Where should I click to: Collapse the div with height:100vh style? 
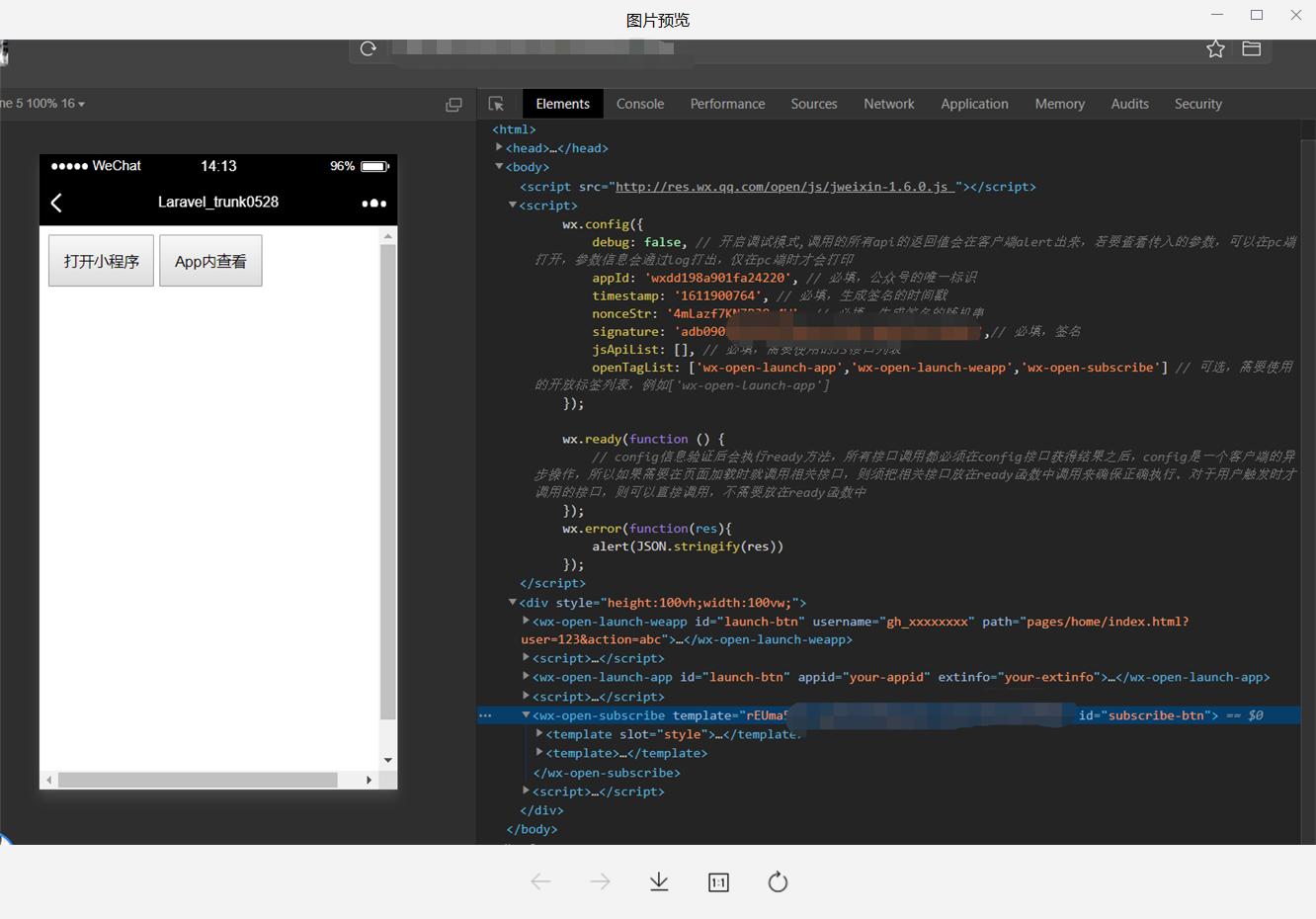pyautogui.click(x=513, y=602)
